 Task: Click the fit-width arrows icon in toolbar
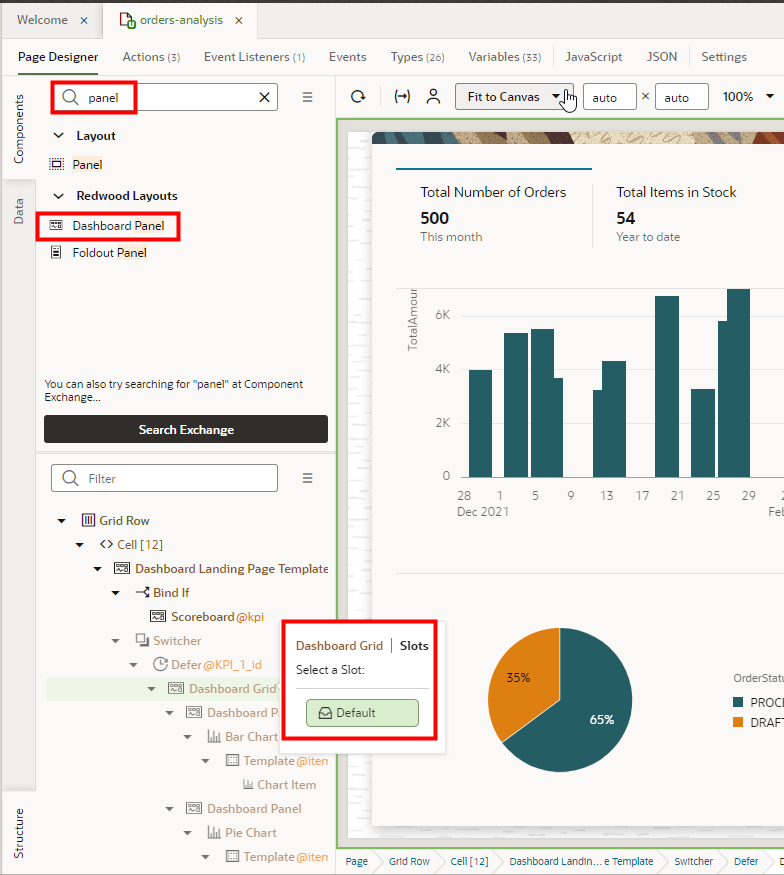pos(402,97)
